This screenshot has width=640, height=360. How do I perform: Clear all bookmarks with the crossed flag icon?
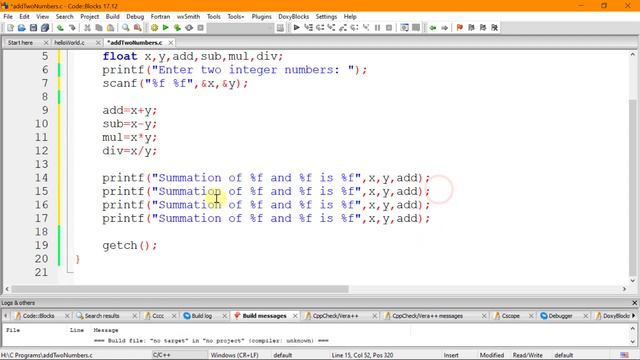495,28
